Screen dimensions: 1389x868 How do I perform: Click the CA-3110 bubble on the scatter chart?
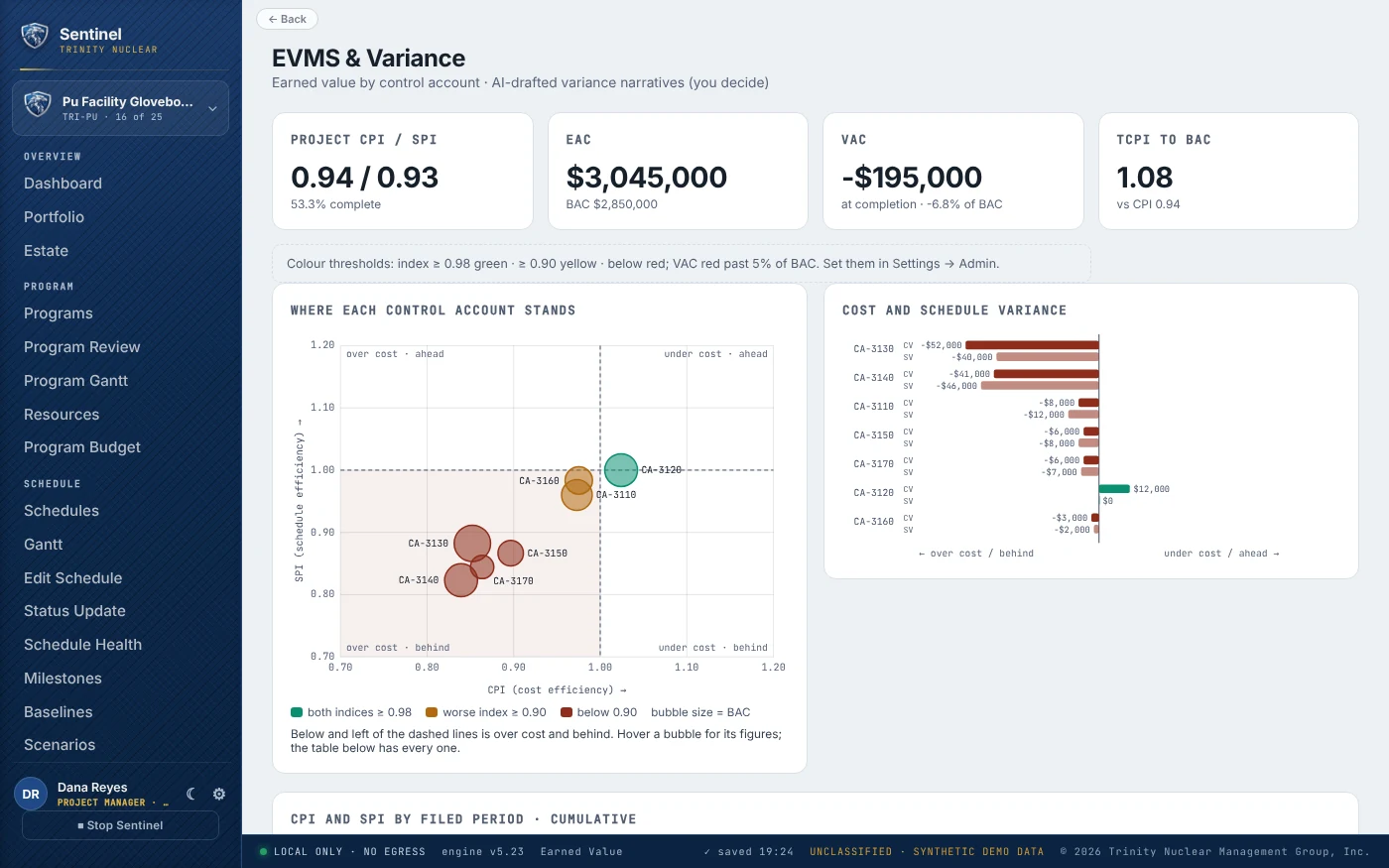576,496
